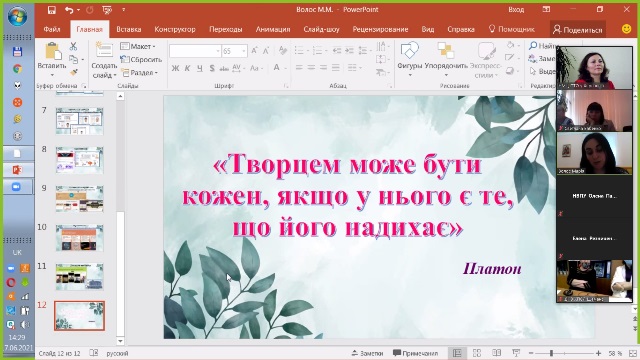This screenshot has height=360, width=640.
Task: Open Экспресс-стили quick styles dropdown
Action: (486, 60)
